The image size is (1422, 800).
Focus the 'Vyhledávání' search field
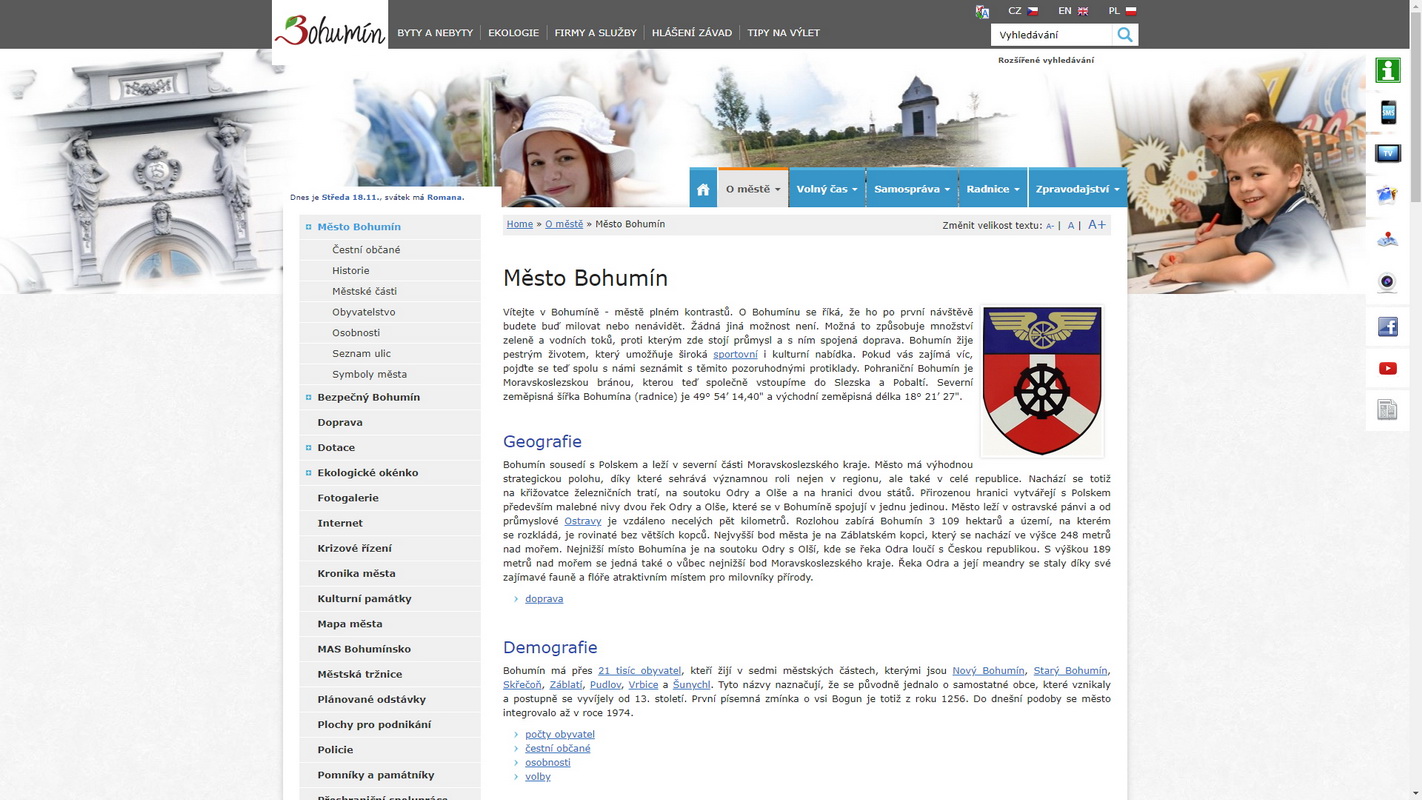click(x=1051, y=35)
